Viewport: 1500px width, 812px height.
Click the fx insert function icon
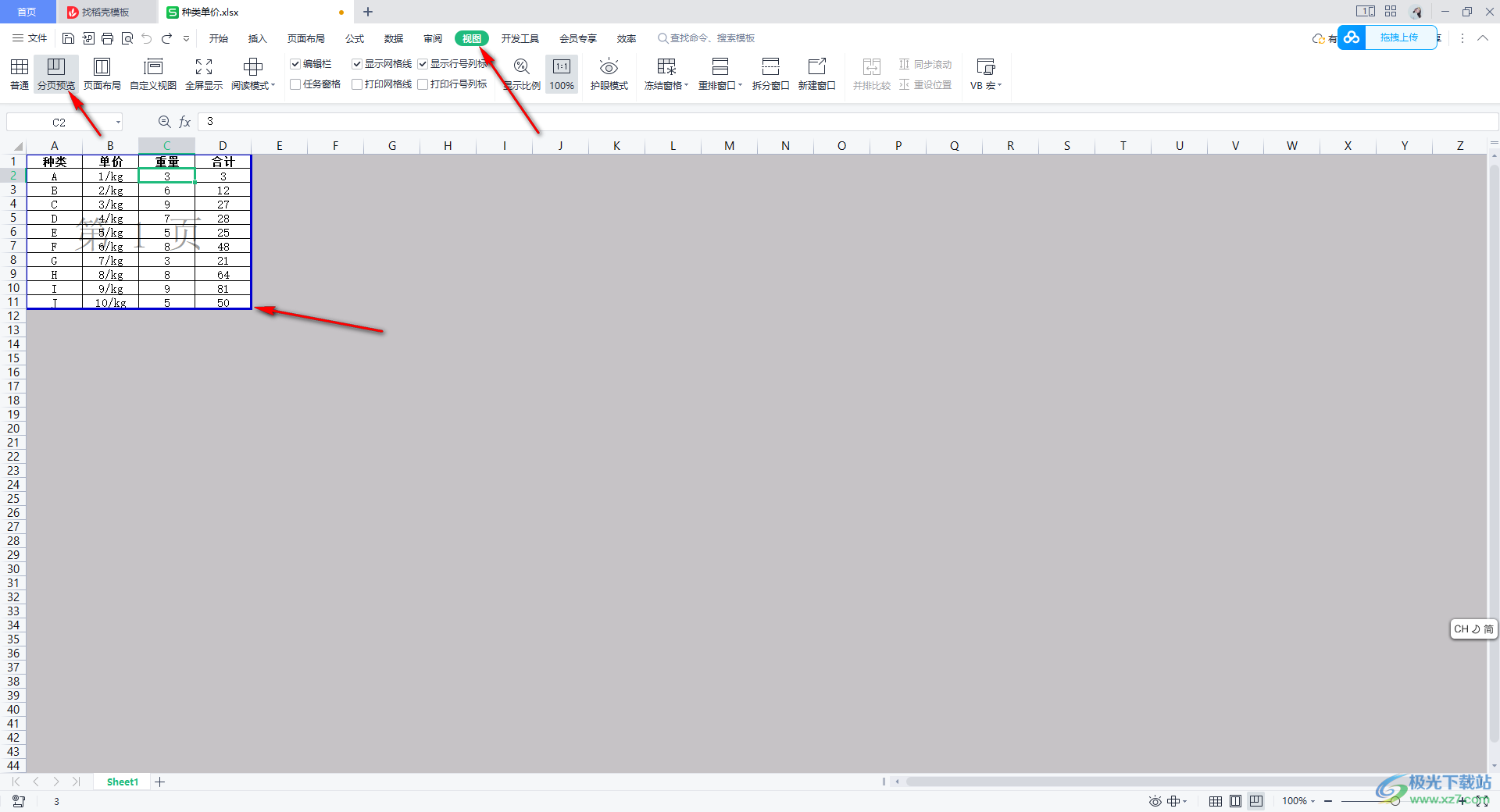click(x=185, y=122)
